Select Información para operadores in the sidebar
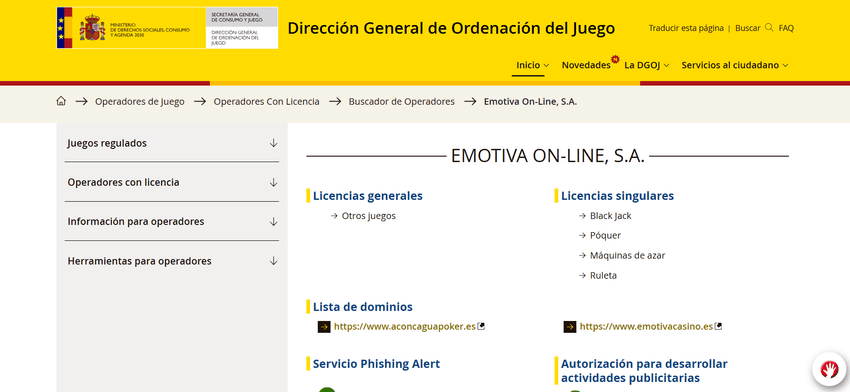Screen dimensions: 850x392 136,222
